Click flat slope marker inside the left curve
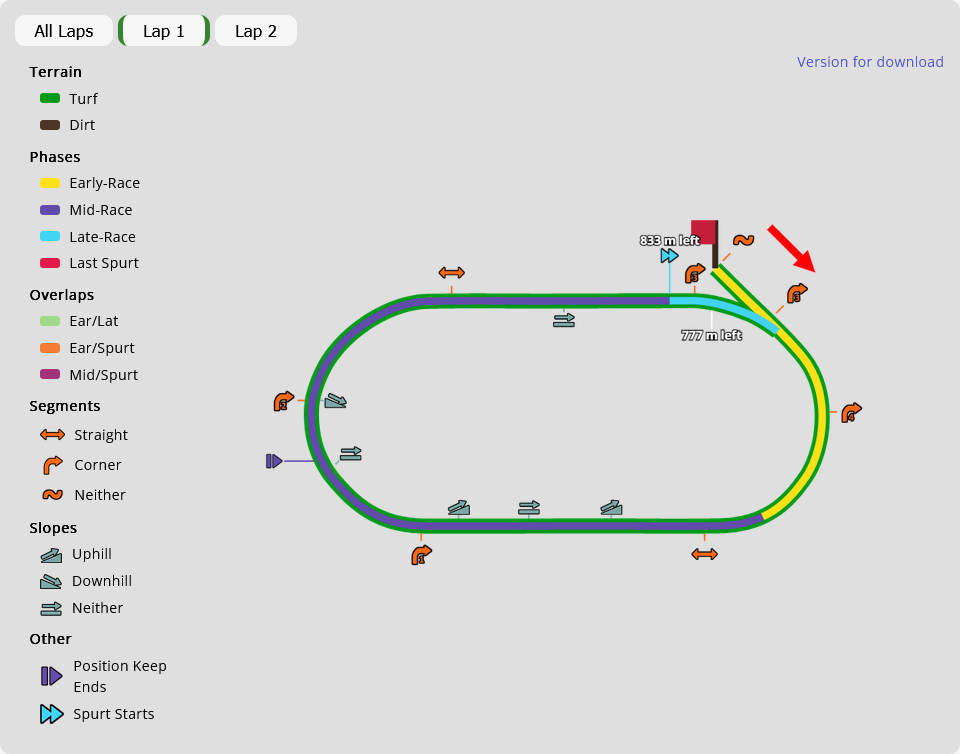This screenshot has height=754, width=960. point(351,454)
